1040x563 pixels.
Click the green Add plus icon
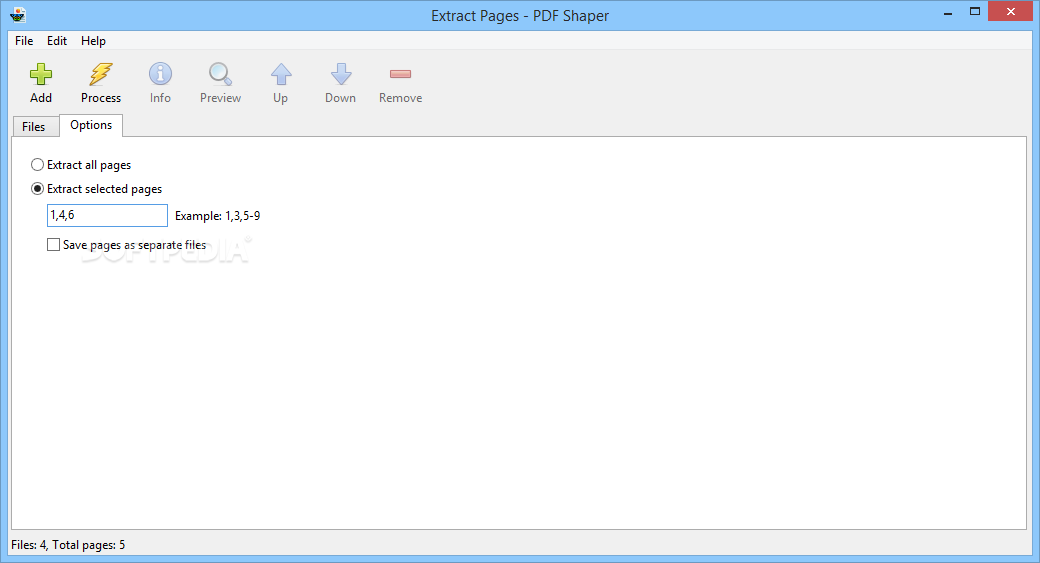40,74
